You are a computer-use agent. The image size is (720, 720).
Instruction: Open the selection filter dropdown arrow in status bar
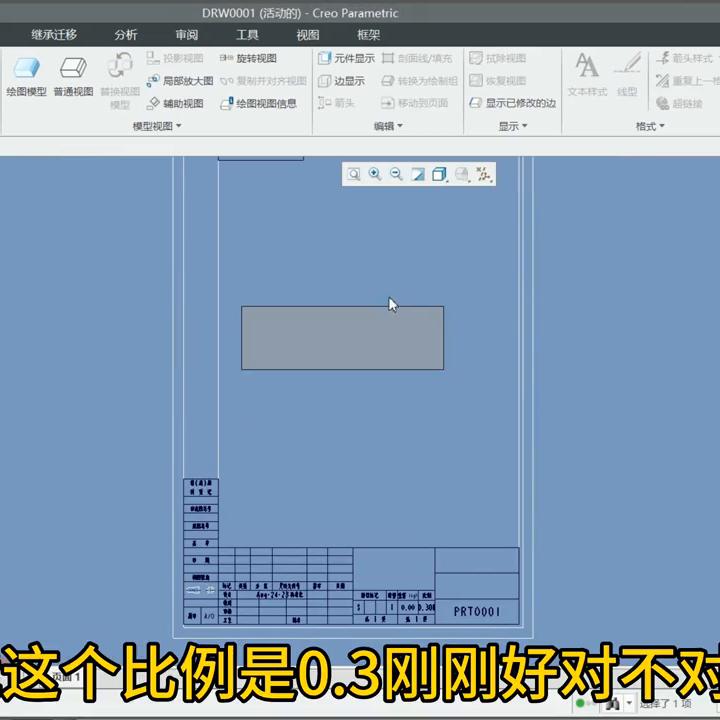coord(630,703)
